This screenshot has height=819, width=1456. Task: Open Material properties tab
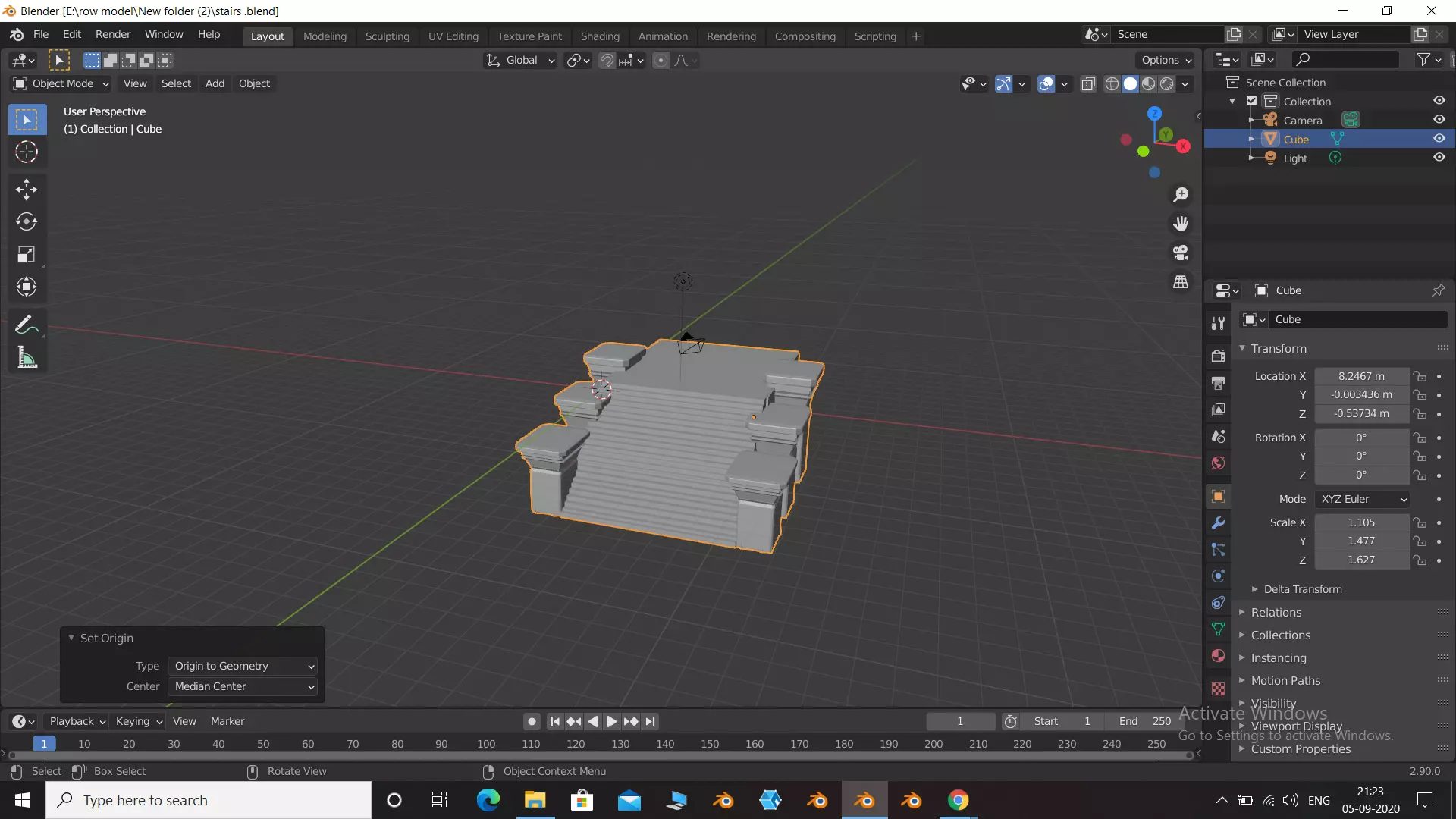[1218, 656]
